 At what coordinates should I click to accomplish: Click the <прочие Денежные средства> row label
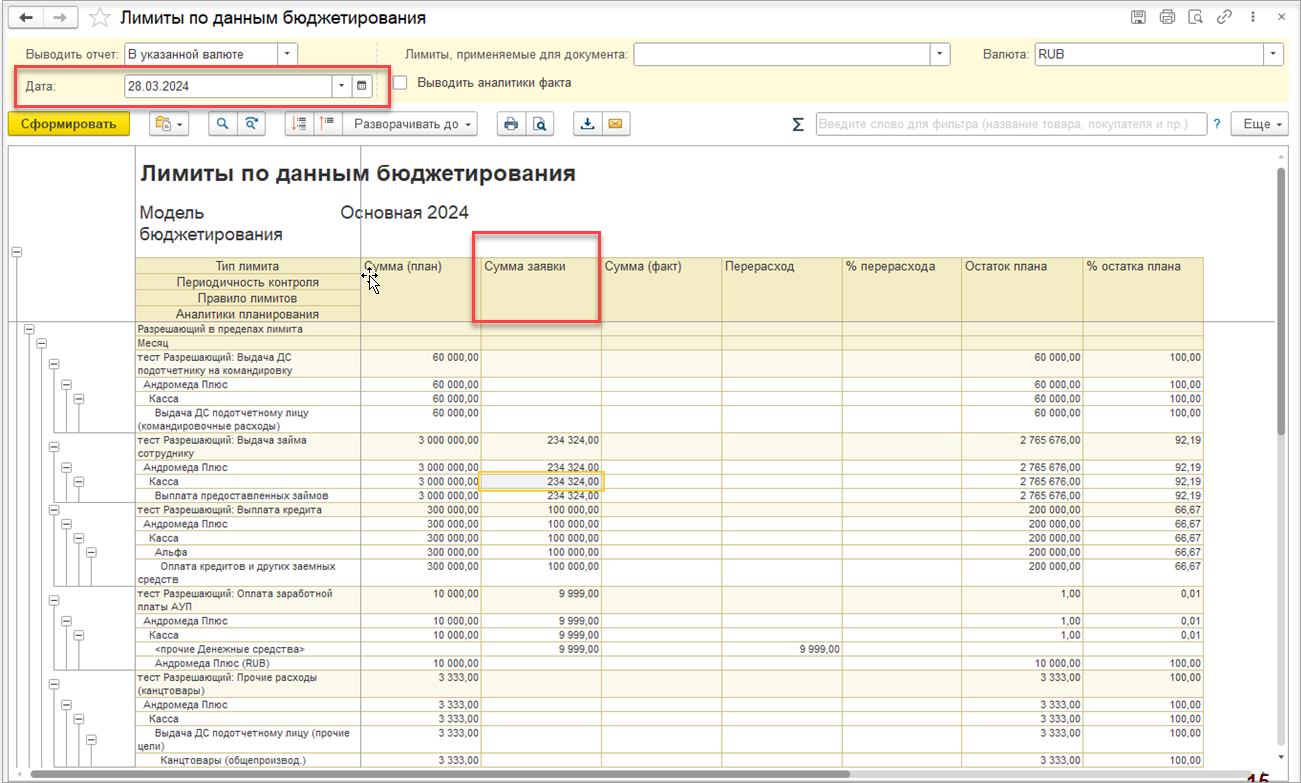point(229,649)
